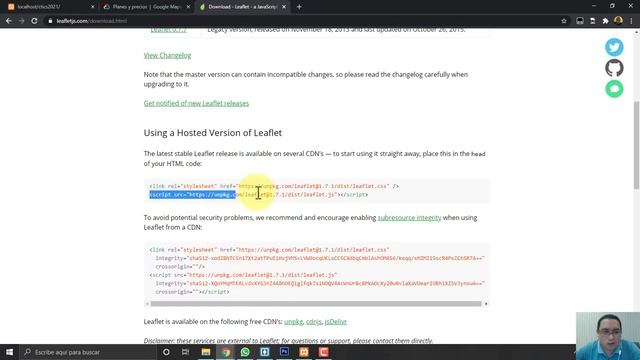Switch to Chrome on the taskbar

pos(225,352)
